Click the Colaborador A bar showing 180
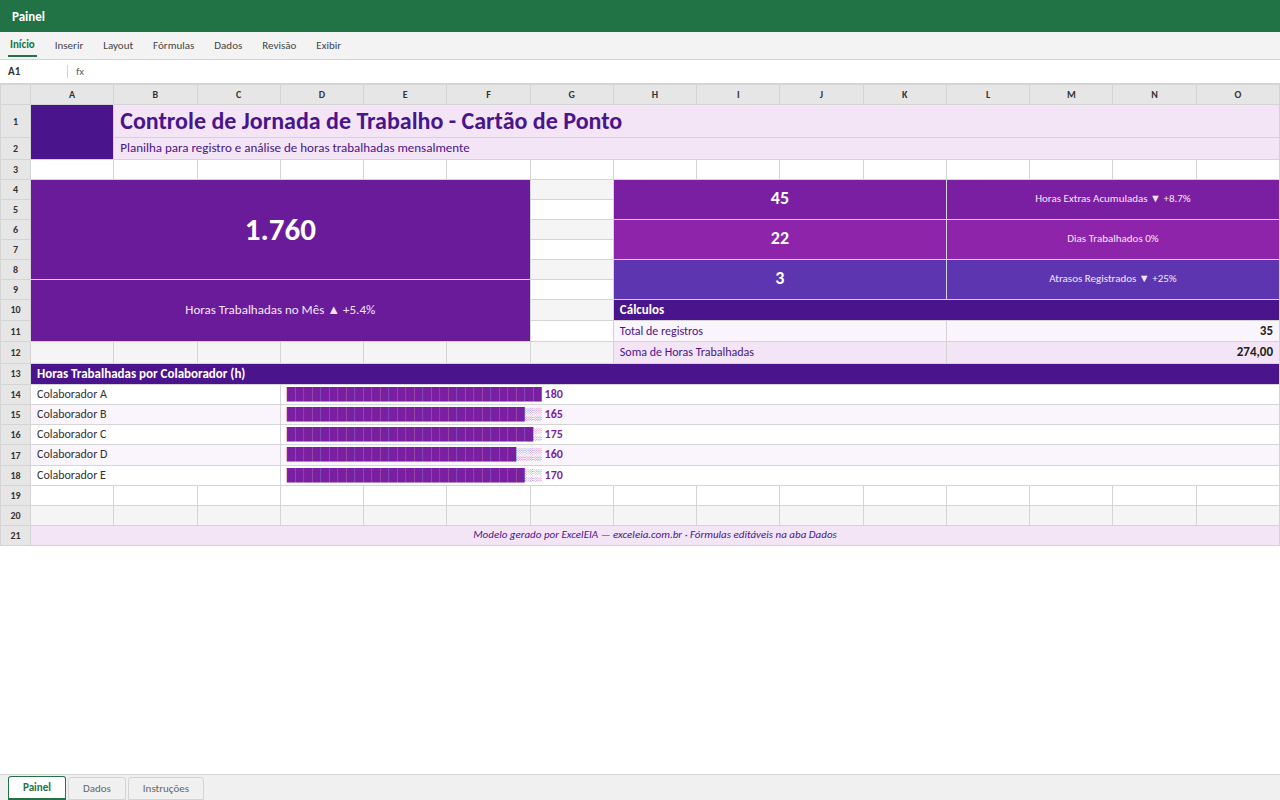Image resolution: width=1280 pixels, height=800 pixels. point(780,394)
